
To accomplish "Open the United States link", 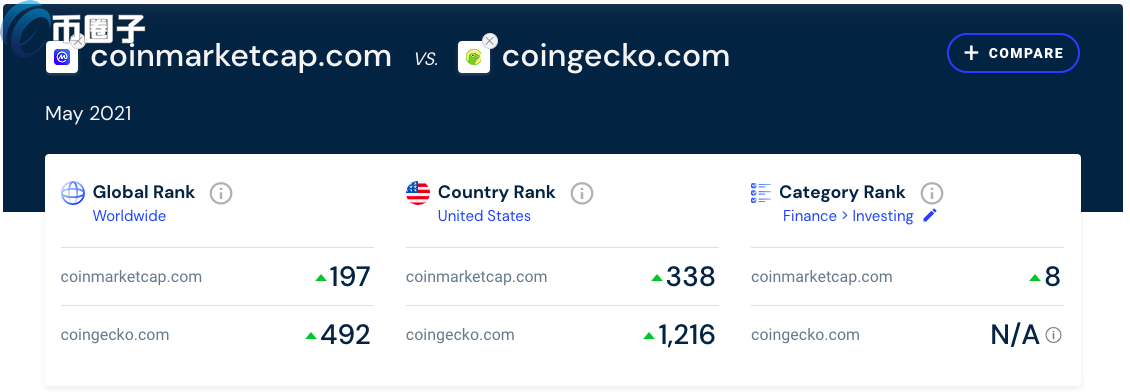I will click(484, 215).
